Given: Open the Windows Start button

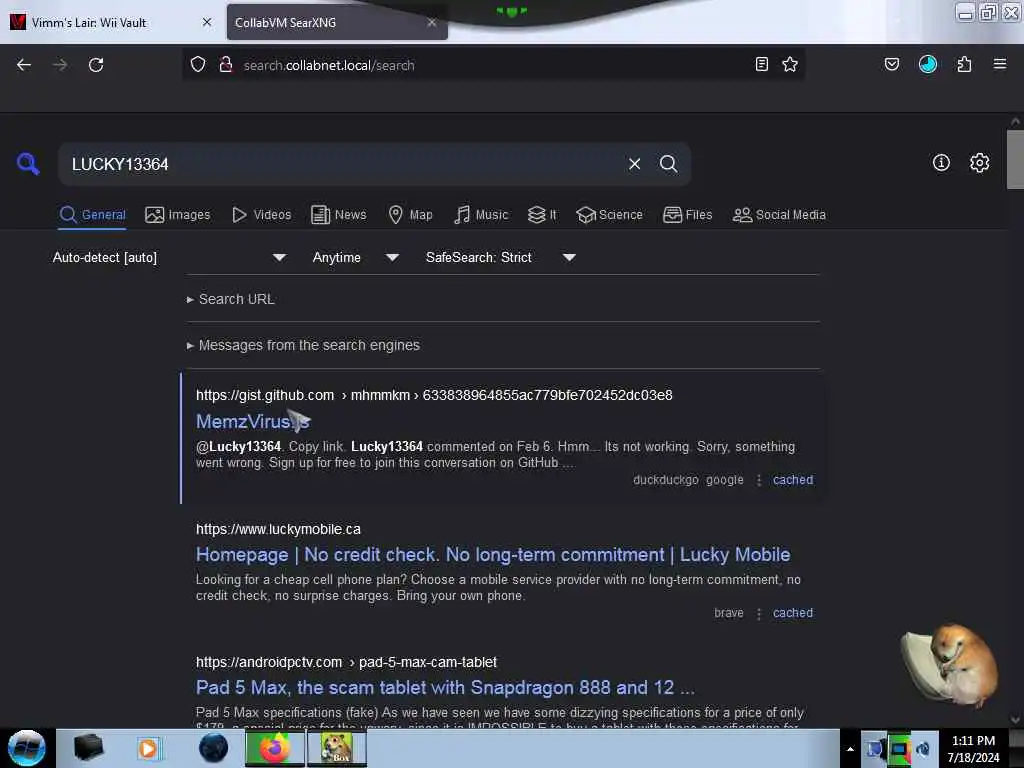Looking at the screenshot, I should tap(27, 748).
